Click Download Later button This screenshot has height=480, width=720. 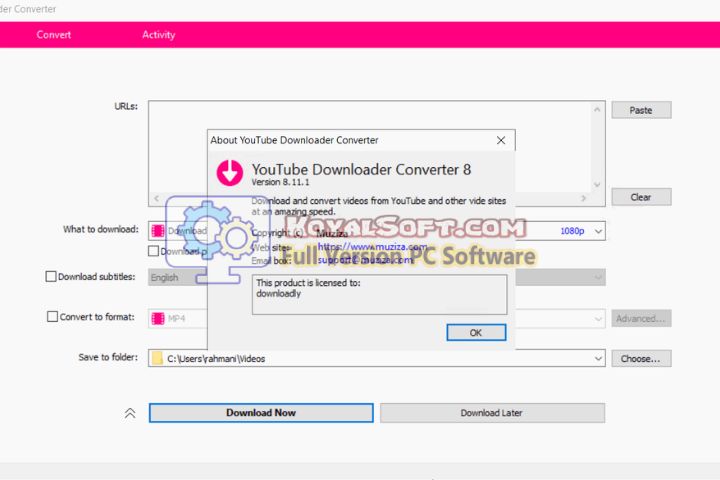pyautogui.click(x=492, y=413)
